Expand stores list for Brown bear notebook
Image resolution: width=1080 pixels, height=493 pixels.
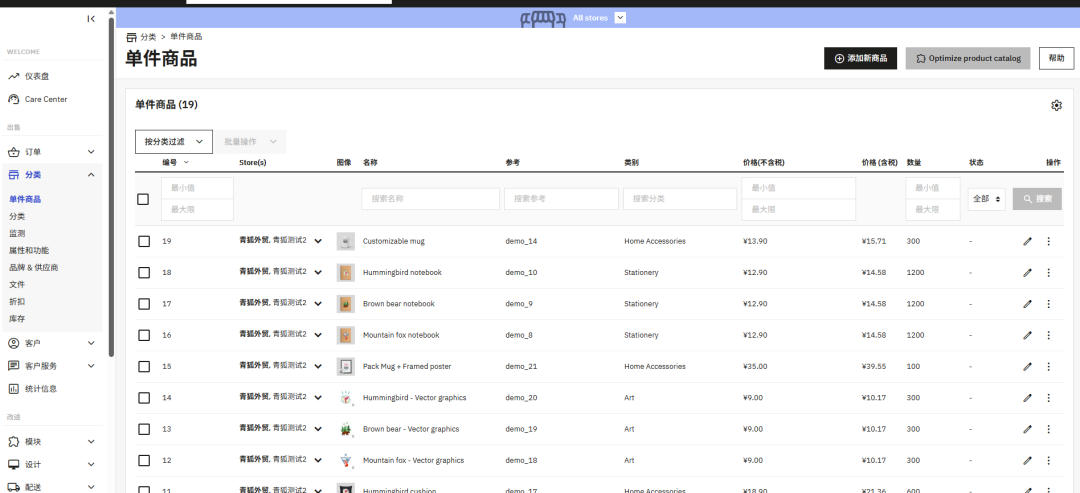[318, 304]
